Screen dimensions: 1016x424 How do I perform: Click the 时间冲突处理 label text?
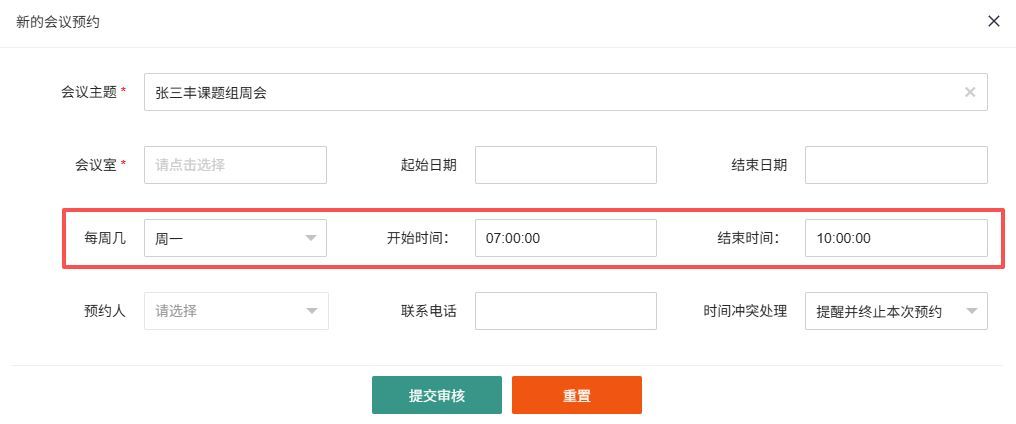pyautogui.click(x=745, y=311)
